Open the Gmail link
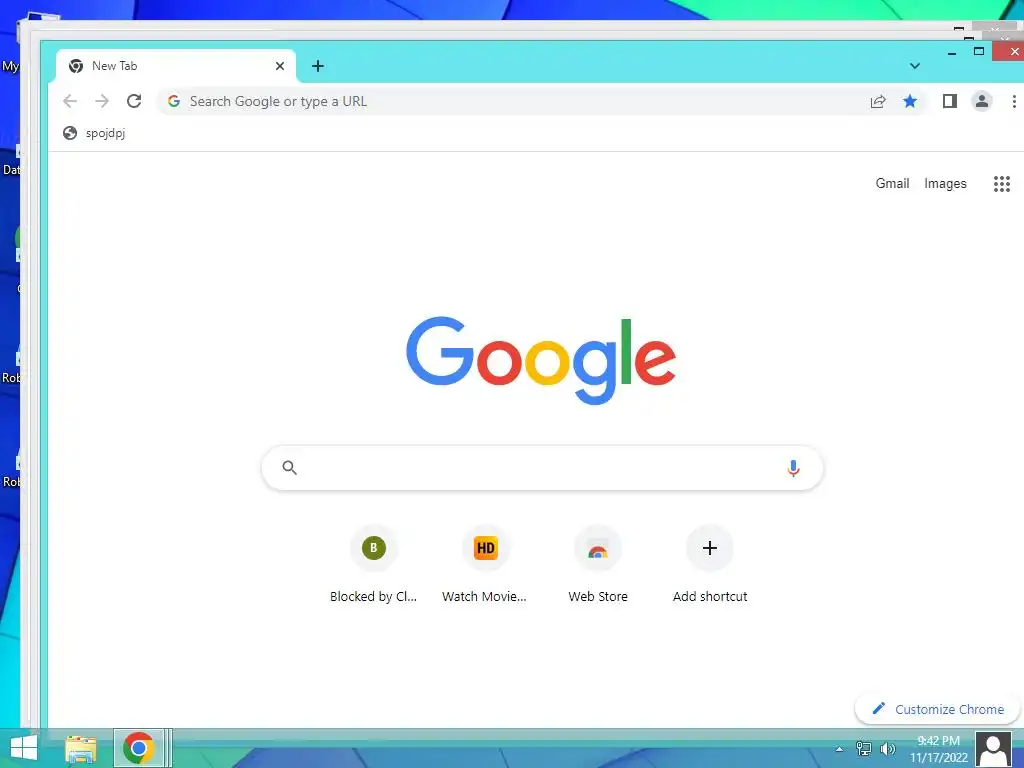This screenshot has width=1024, height=768. click(892, 184)
